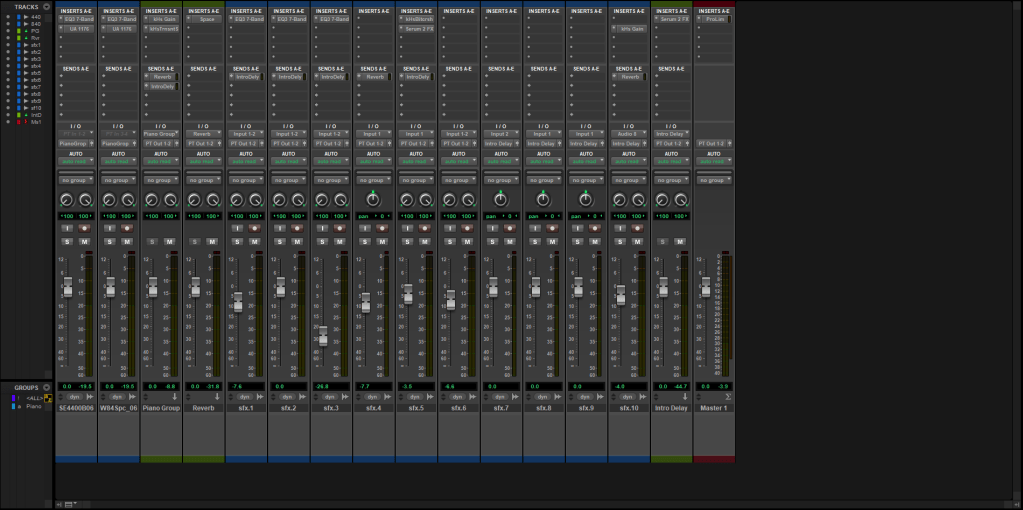
Task: Enable input monitoring on sfx.2 track
Action: [x=281, y=228]
